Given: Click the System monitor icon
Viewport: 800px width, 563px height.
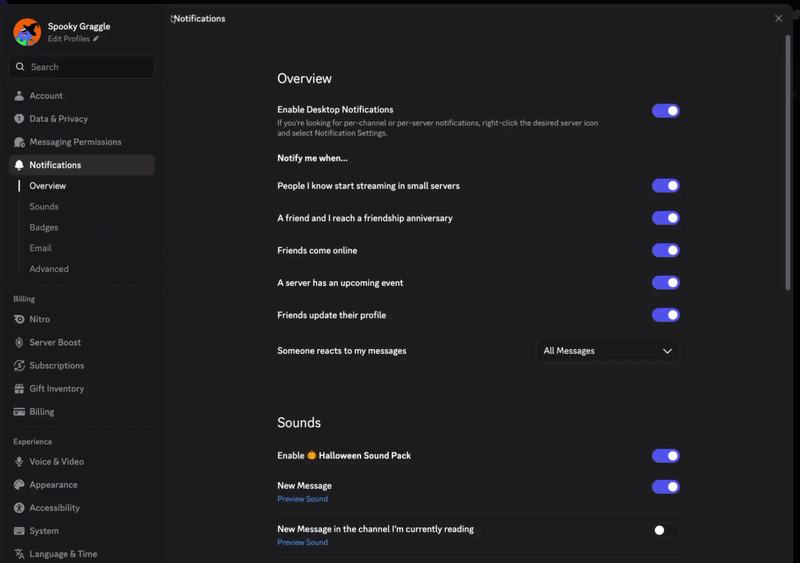Looking at the screenshot, I should click(x=19, y=531).
